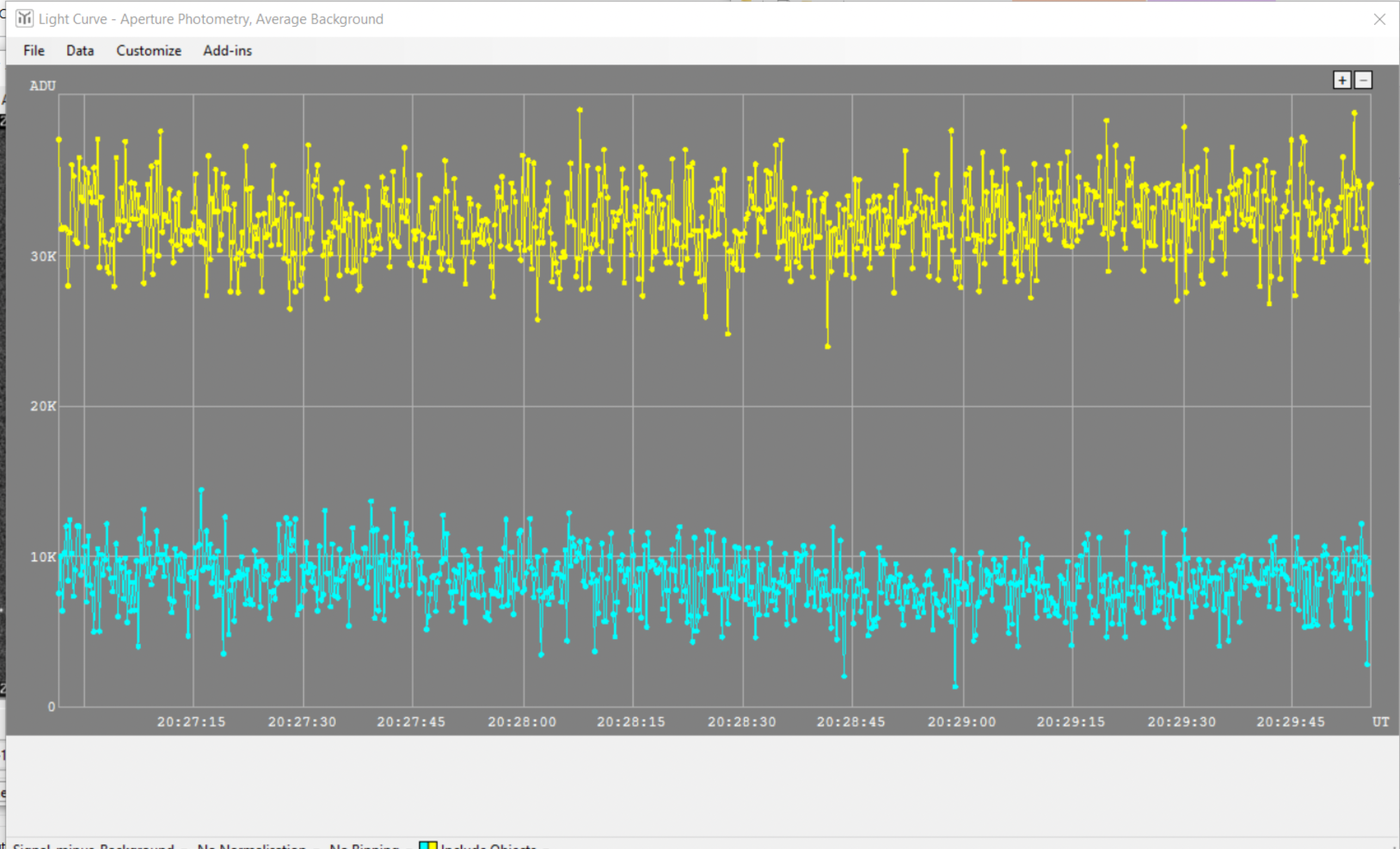
Task: Click the 30K y-axis tick label
Action: point(43,256)
